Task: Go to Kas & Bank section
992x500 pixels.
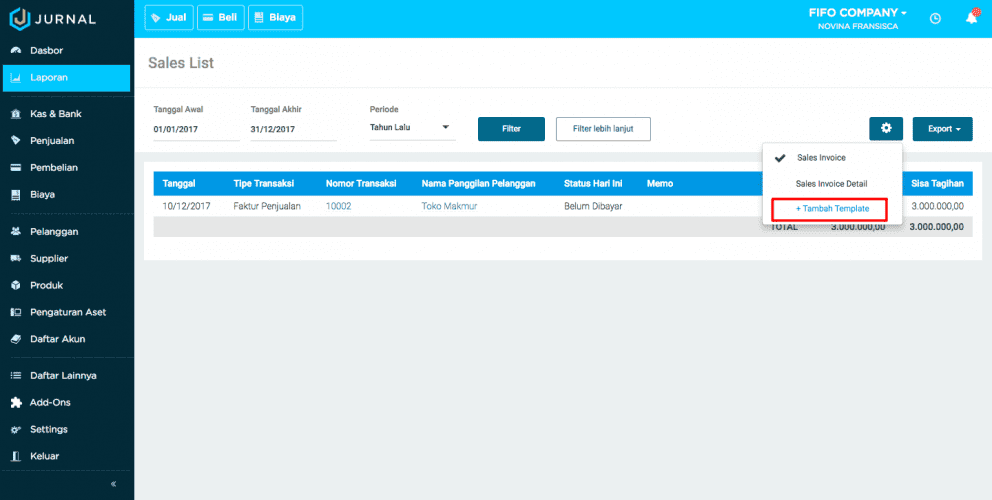Action: [55, 114]
